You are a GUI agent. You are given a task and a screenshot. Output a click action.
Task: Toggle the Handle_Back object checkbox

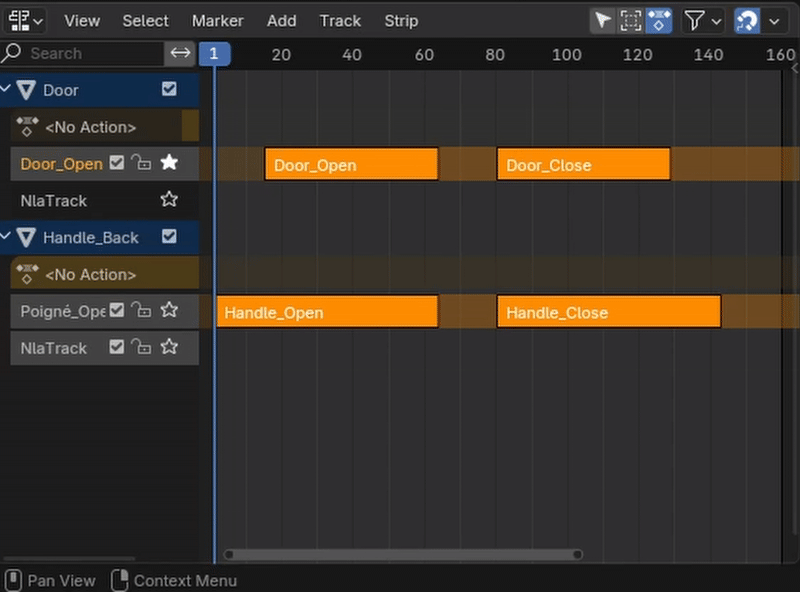pos(169,237)
